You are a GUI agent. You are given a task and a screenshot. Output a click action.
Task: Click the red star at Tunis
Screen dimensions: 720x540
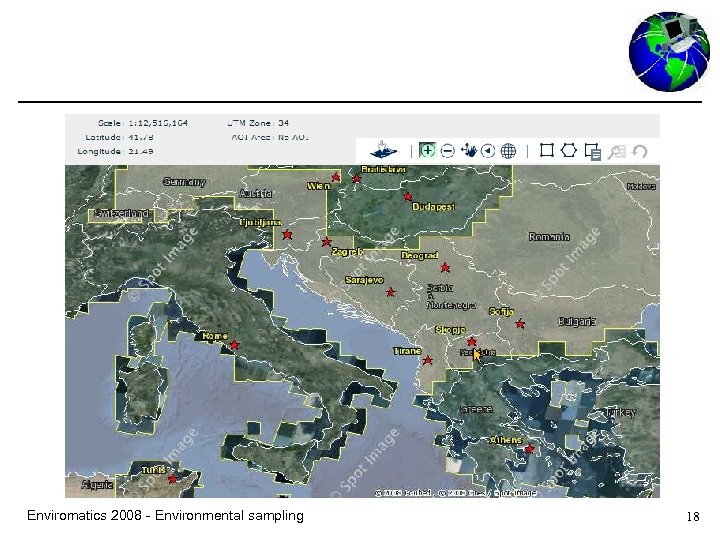(x=172, y=479)
